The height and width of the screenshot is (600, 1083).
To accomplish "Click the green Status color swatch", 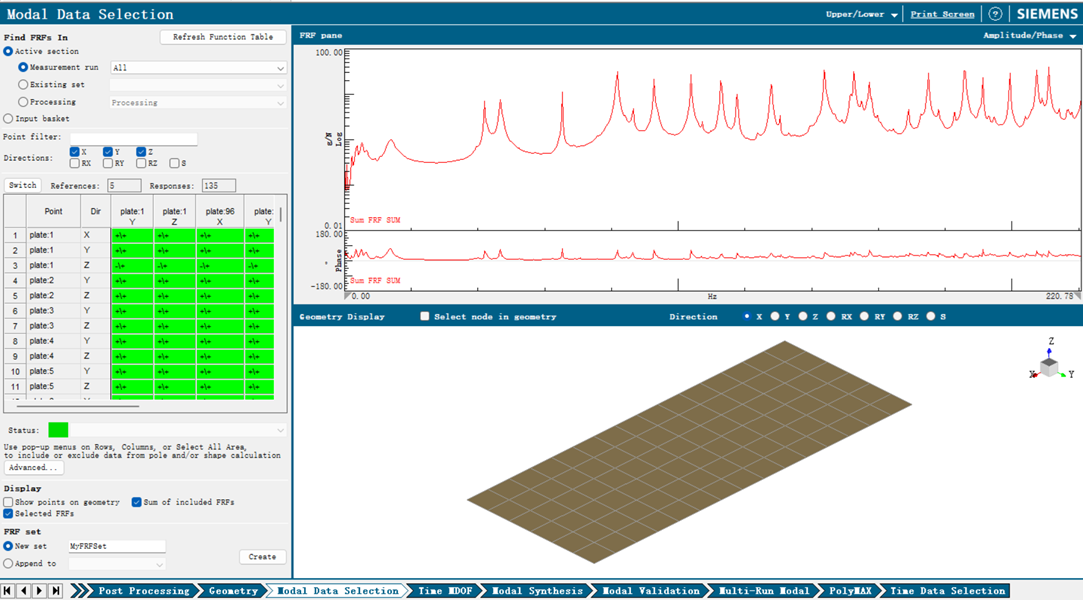I will click(x=58, y=430).
